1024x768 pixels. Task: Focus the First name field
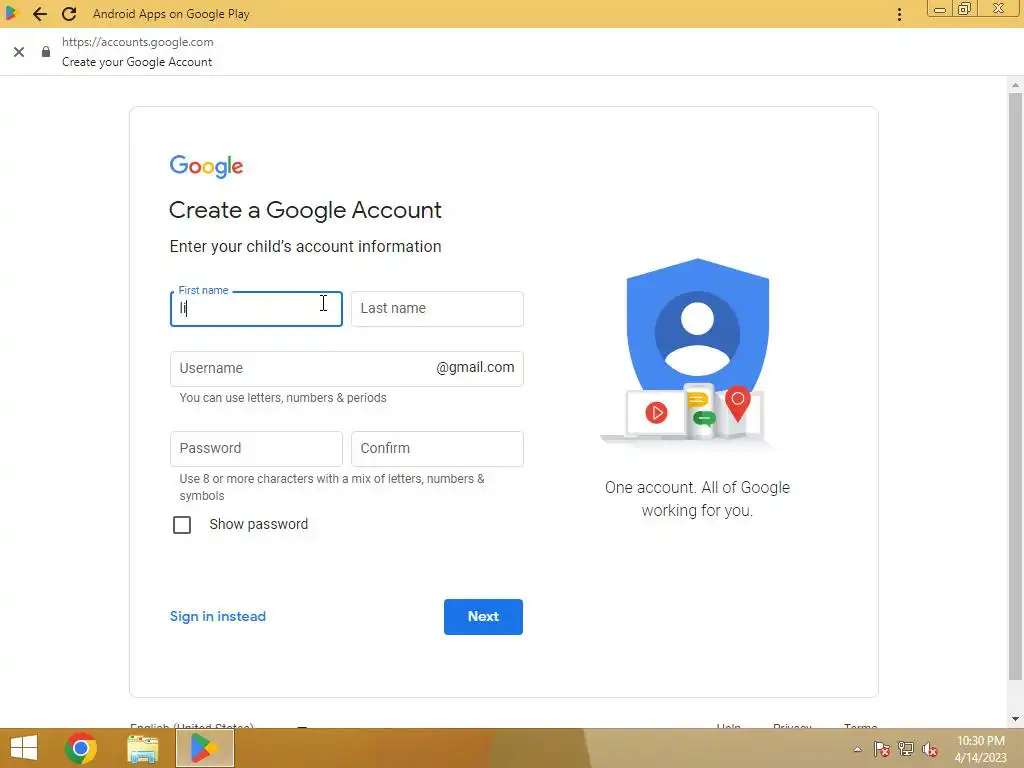tap(256, 309)
